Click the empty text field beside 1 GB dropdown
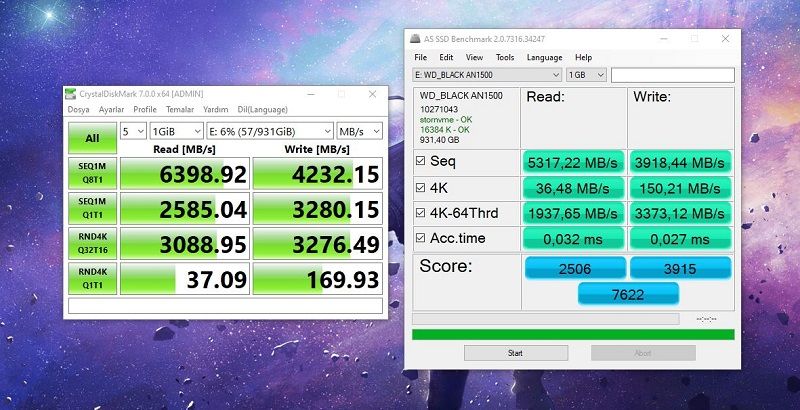 pyautogui.click(x=673, y=75)
